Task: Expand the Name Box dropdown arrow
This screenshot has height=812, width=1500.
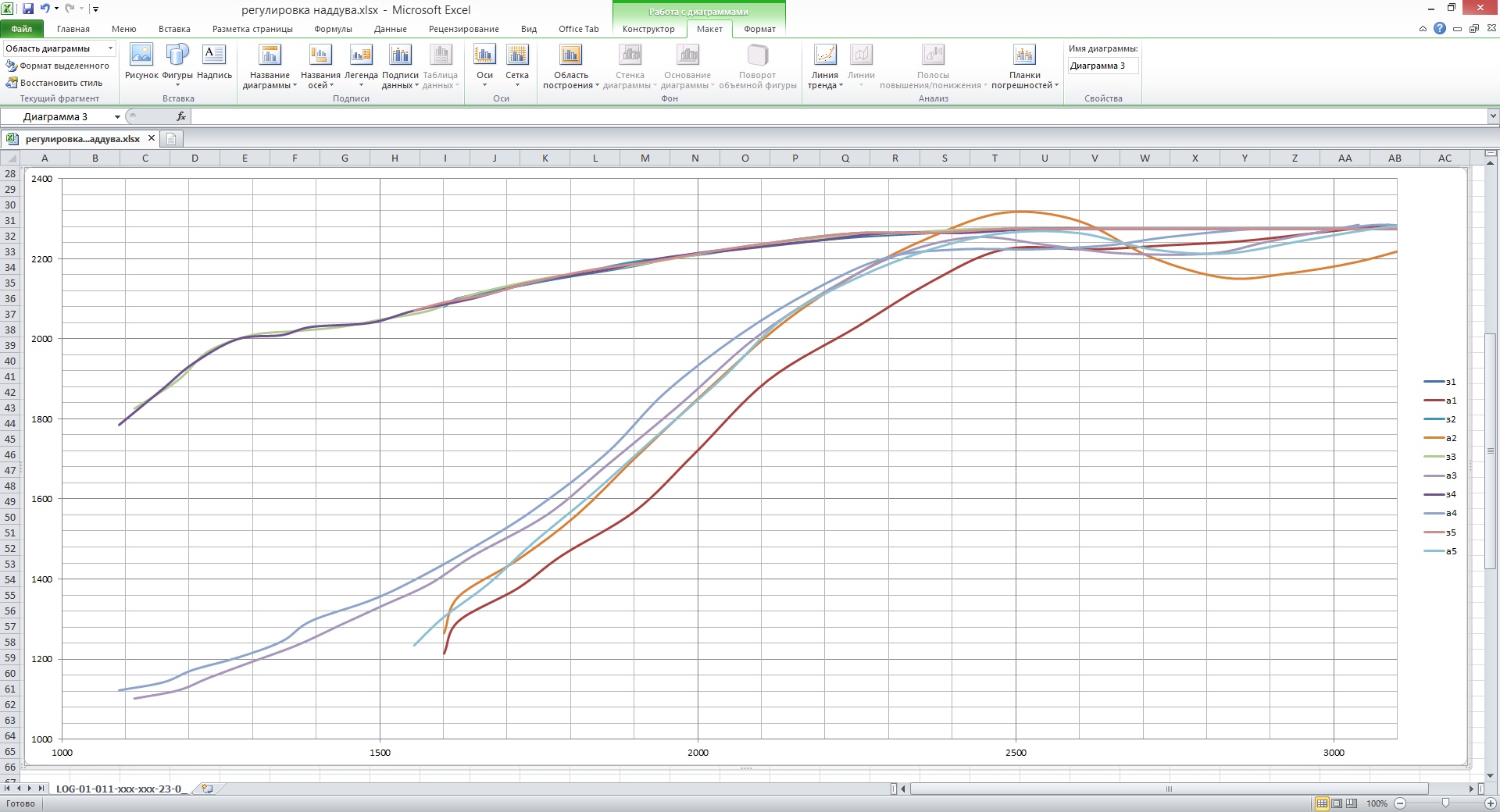Action: (117, 117)
